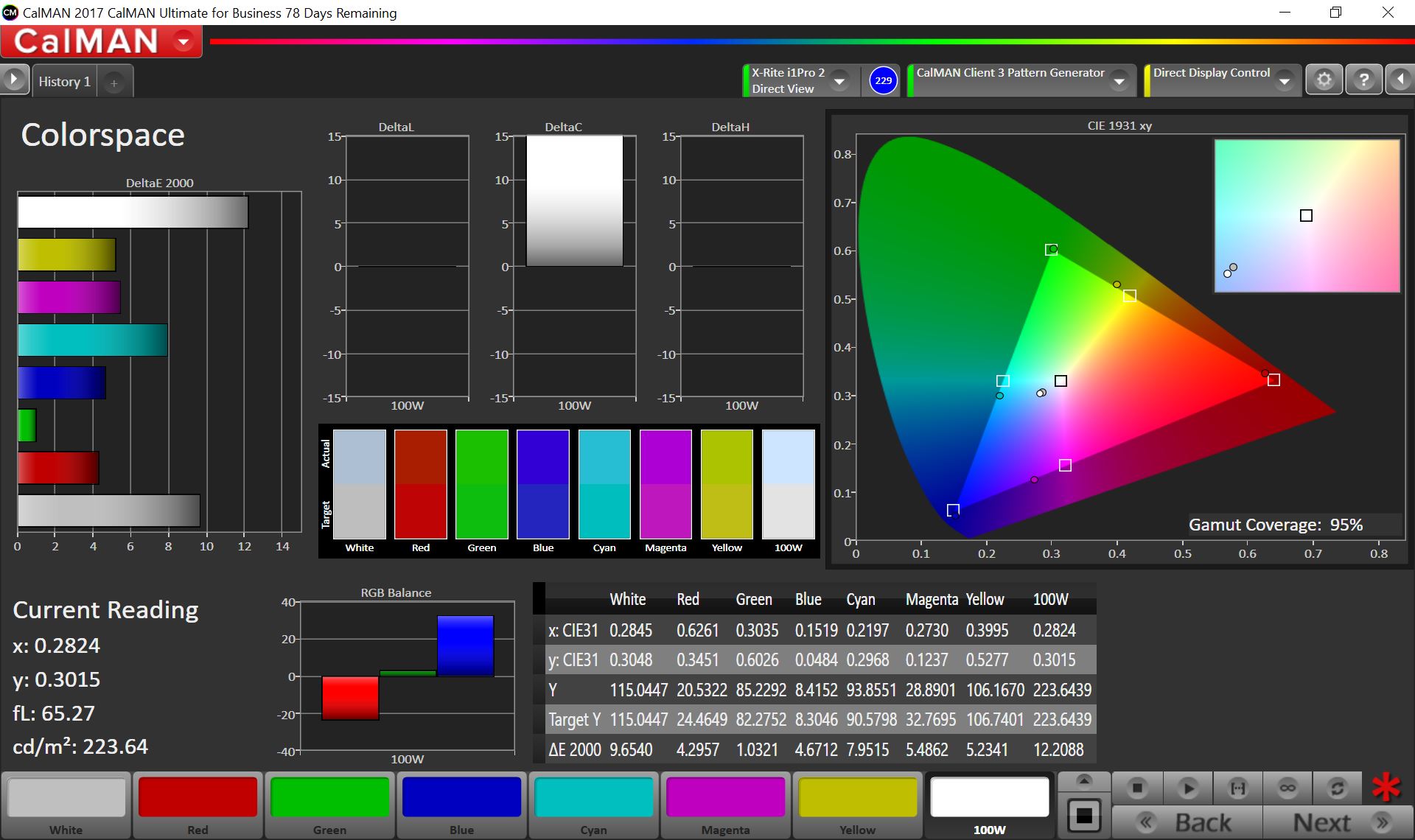This screenshot has height=840, width=1415.
Task: Click the continuous read infinity icon
Action: (1288, 788)
